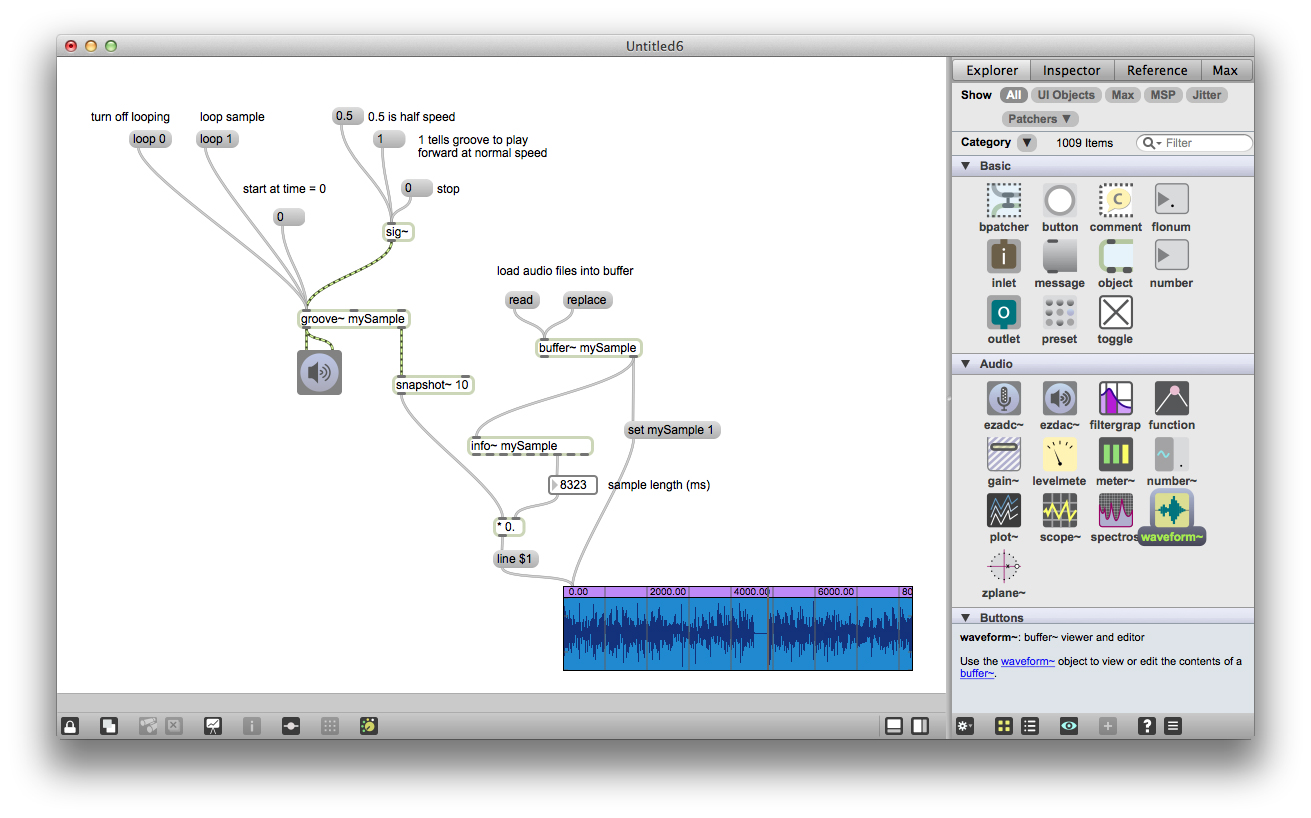Viewport: 1311px width, 818px height.
Task: Pick the spectroscope~ object icon
Action: (1116, 511)
